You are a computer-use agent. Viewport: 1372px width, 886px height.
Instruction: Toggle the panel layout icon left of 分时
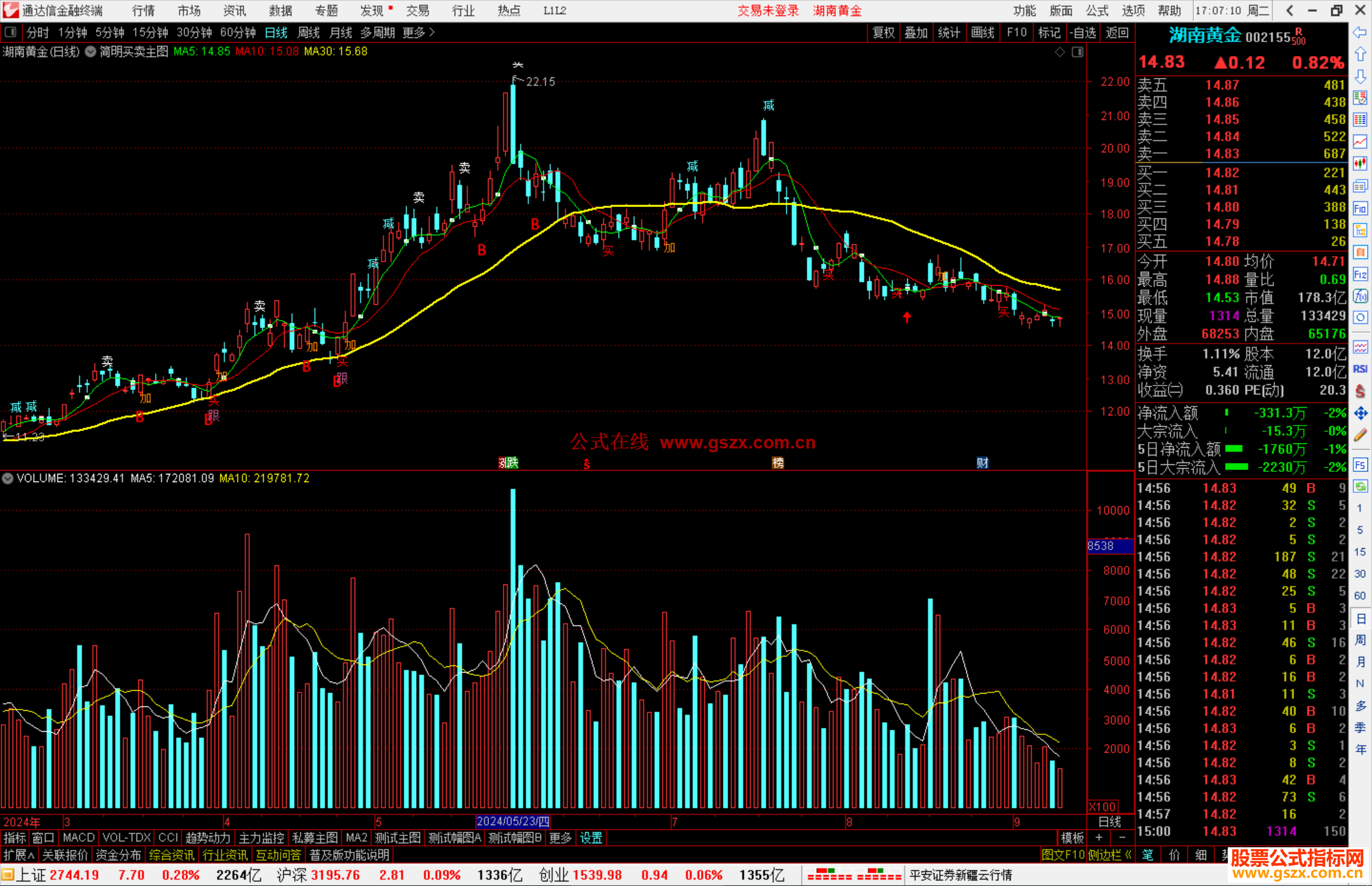pos(11,32)
